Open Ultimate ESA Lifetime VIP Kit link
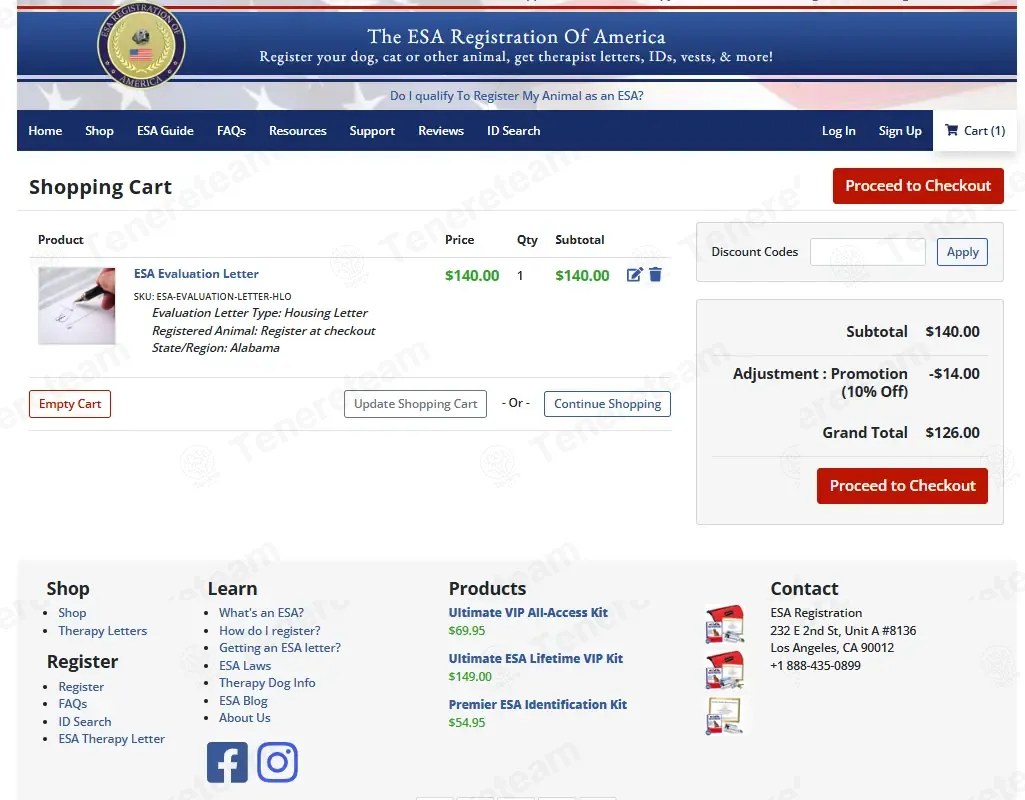This screenshot has width=1025, height=800. [535, 658]
